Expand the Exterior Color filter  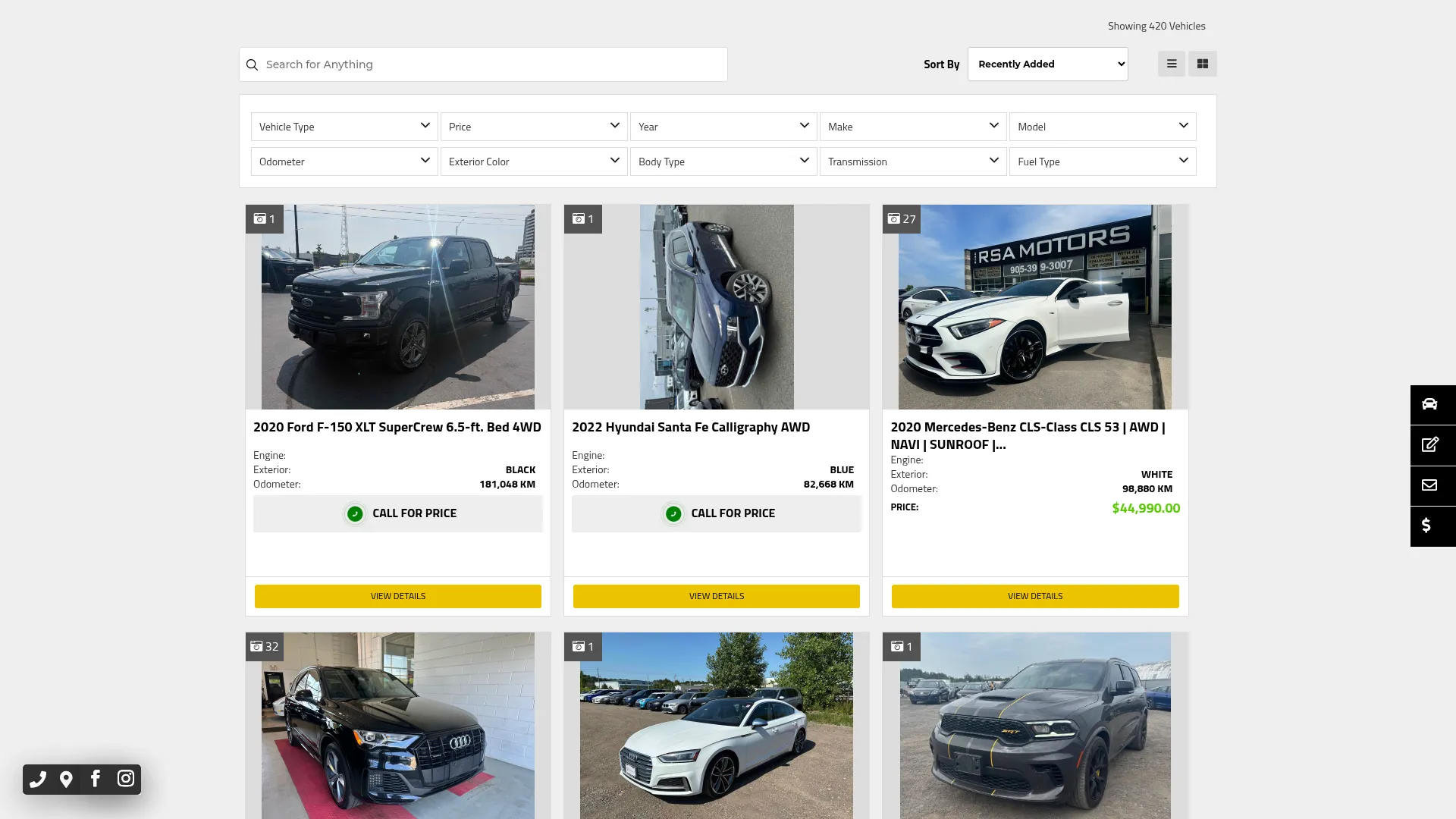pyautogui.click(x=534, y=162)
